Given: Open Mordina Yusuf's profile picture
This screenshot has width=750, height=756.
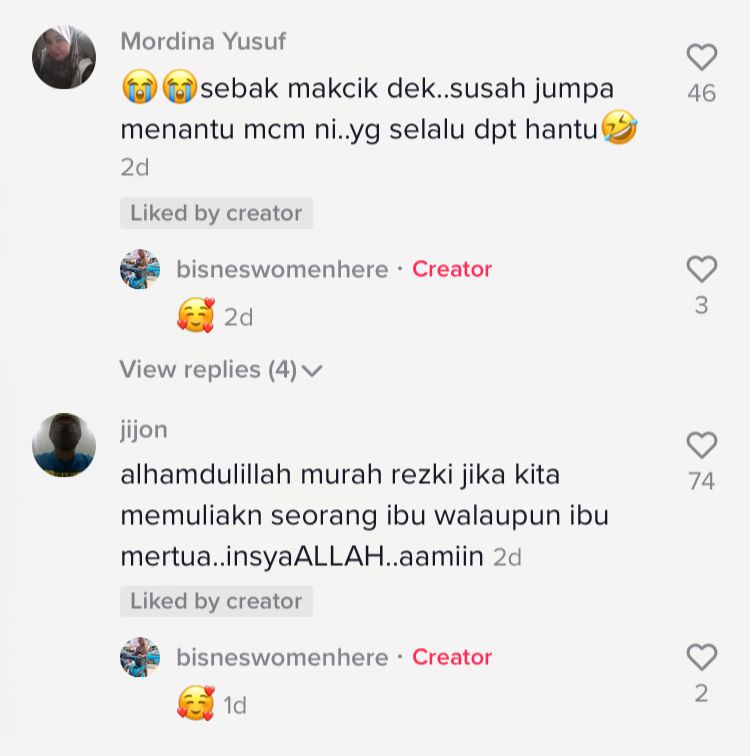Looking at the screenshot, I should 64,57.
